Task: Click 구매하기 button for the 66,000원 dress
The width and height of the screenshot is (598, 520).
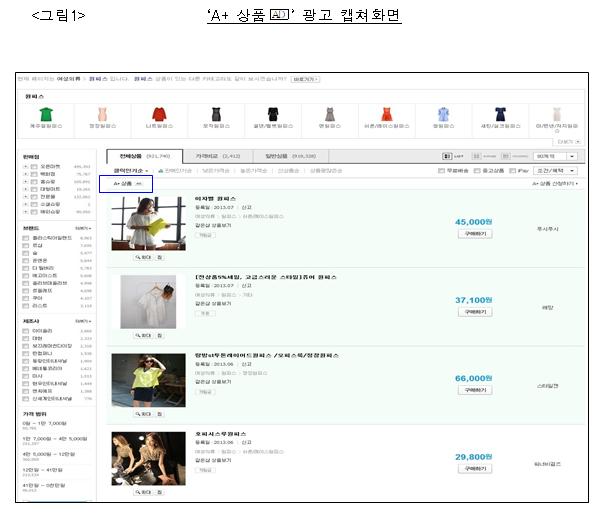Action: click(x=475, y=390)
